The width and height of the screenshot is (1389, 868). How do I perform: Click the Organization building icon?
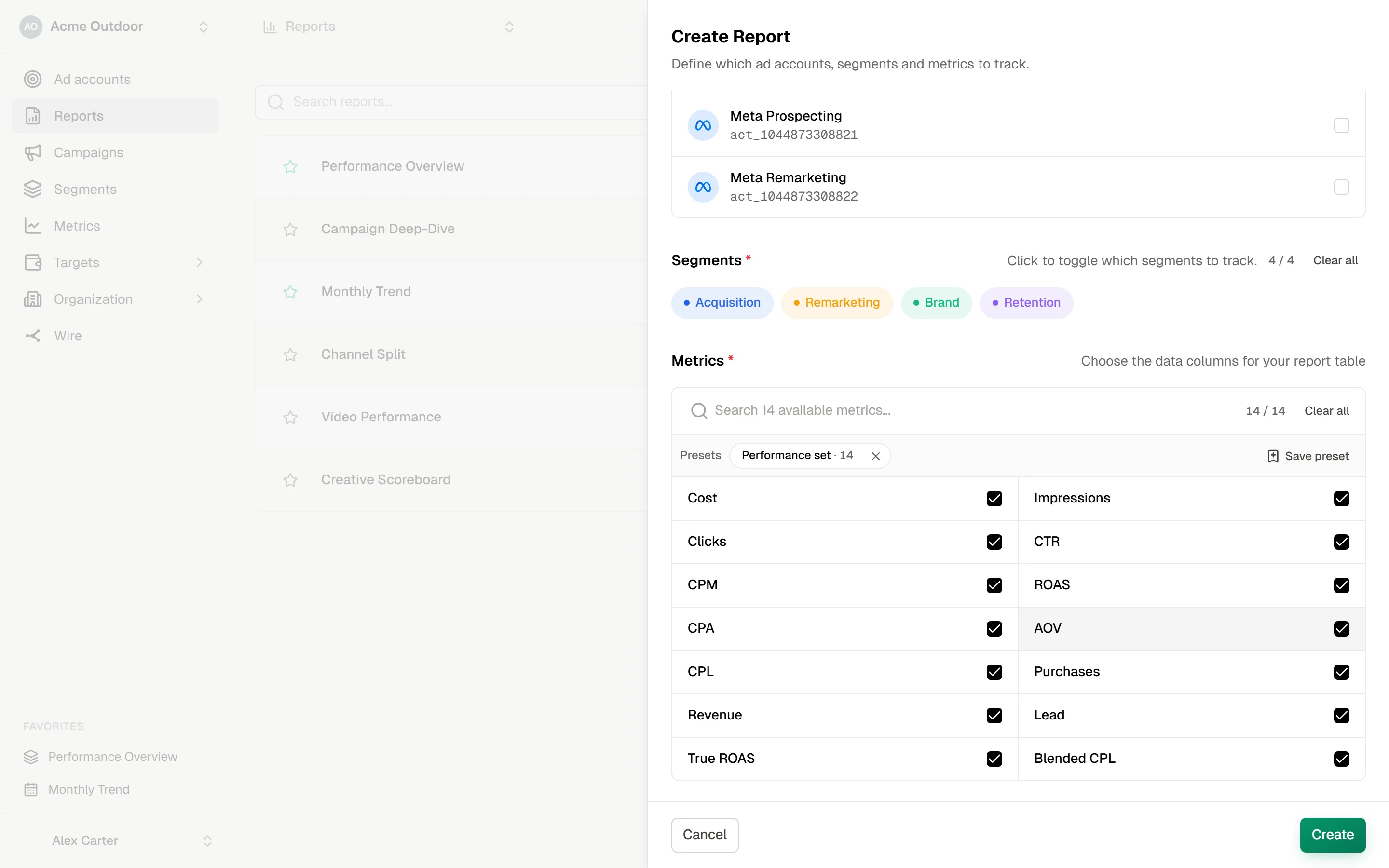click(x=33, y=299)
